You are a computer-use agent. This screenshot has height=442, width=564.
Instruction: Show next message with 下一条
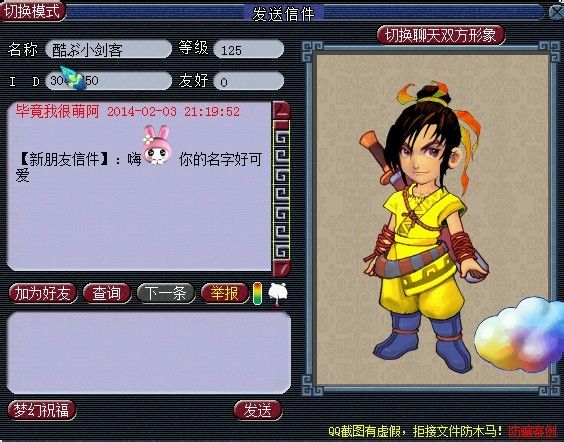pyautogui.click(x=166, y=293)
